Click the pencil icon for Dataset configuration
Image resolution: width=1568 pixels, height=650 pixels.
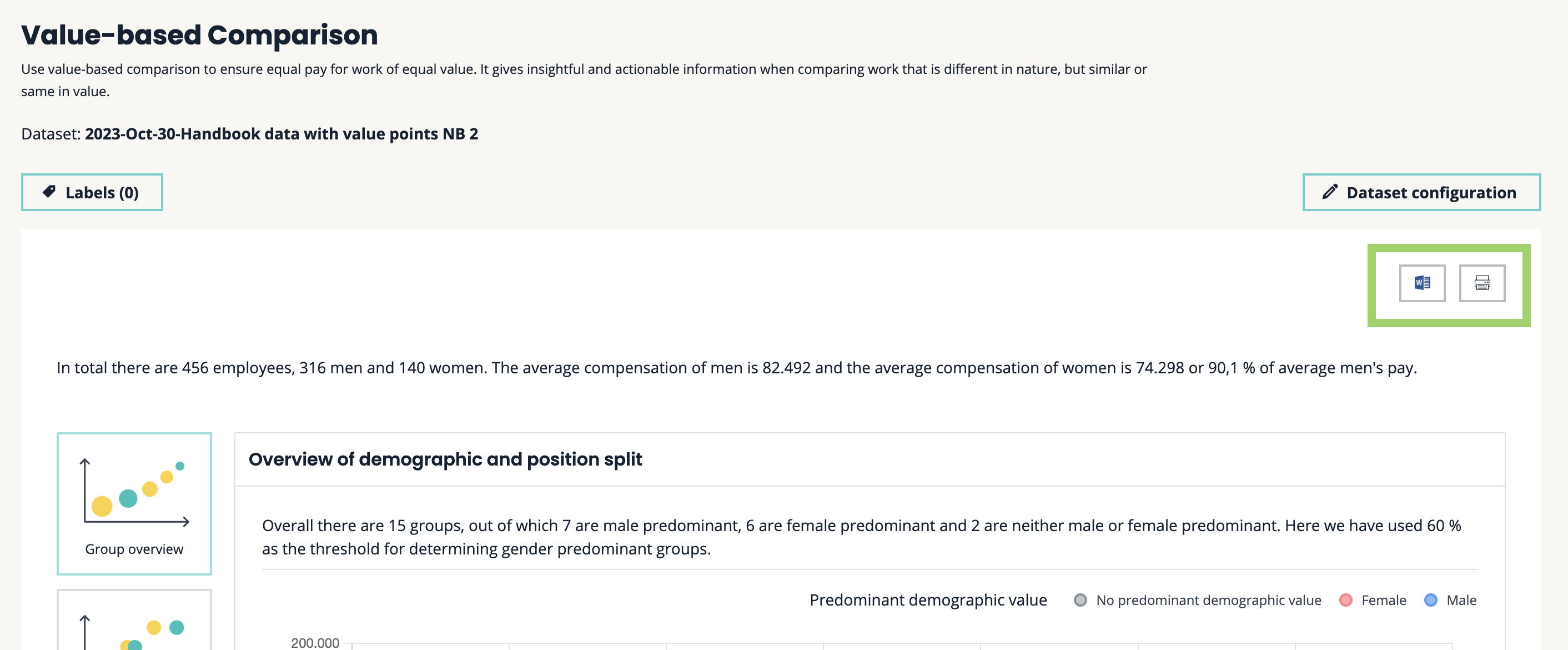click(1330, 192)
